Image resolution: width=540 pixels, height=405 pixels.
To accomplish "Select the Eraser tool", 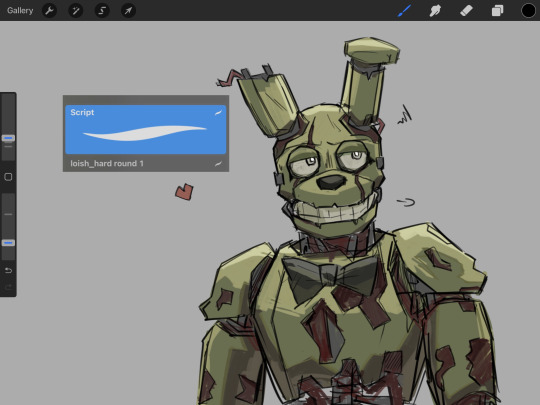I will [x=466, y=11].
